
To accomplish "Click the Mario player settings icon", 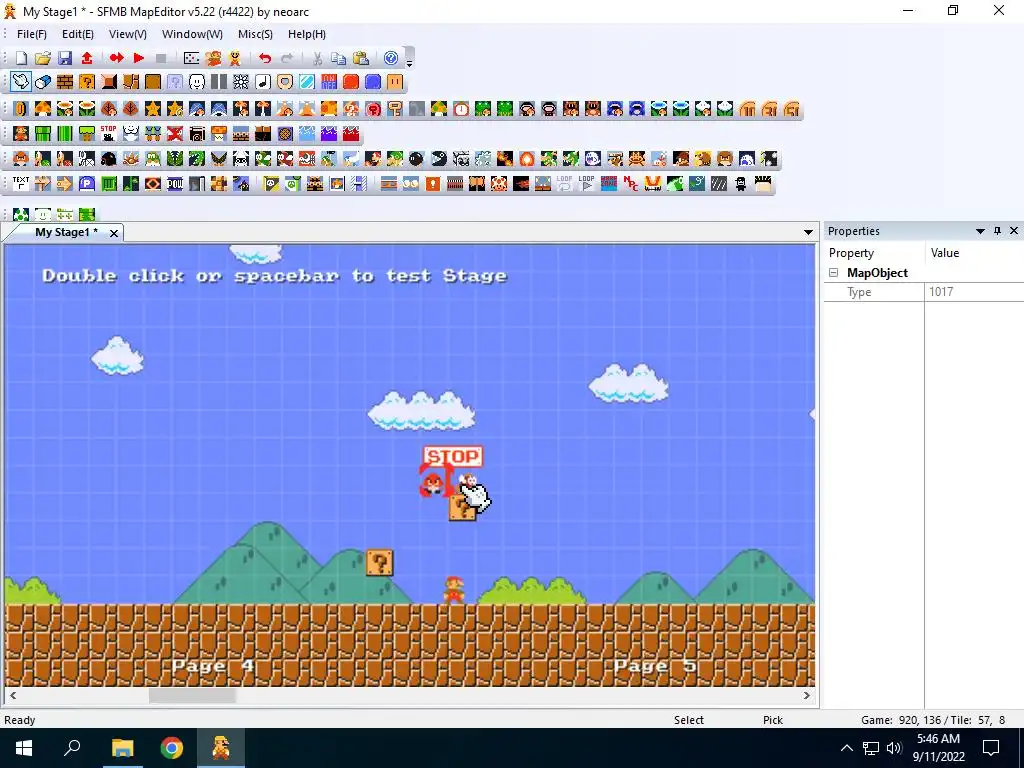I will 235,58.
